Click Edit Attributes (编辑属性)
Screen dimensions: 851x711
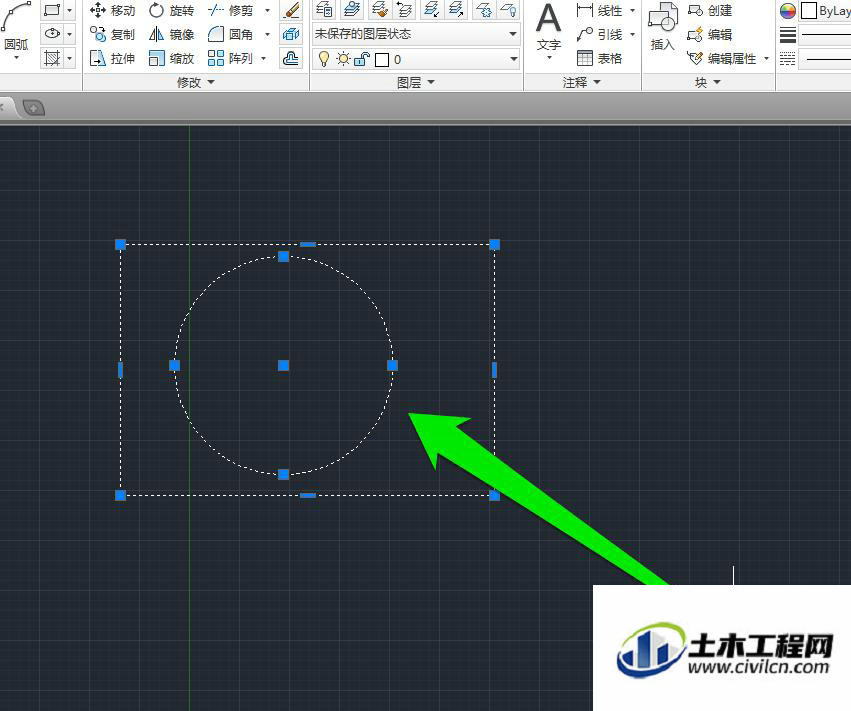point(722,58)
